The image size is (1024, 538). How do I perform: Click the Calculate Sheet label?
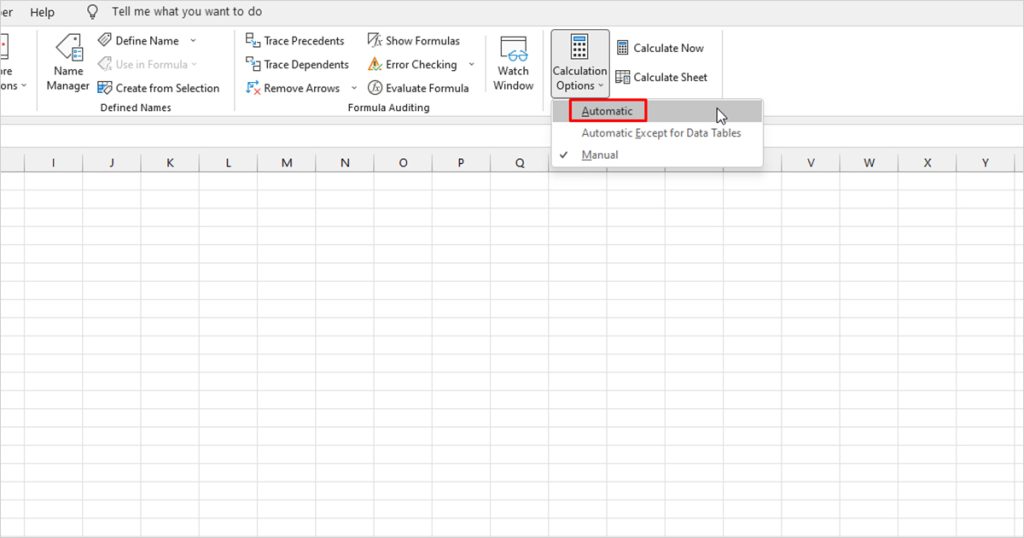coord(670,77)
